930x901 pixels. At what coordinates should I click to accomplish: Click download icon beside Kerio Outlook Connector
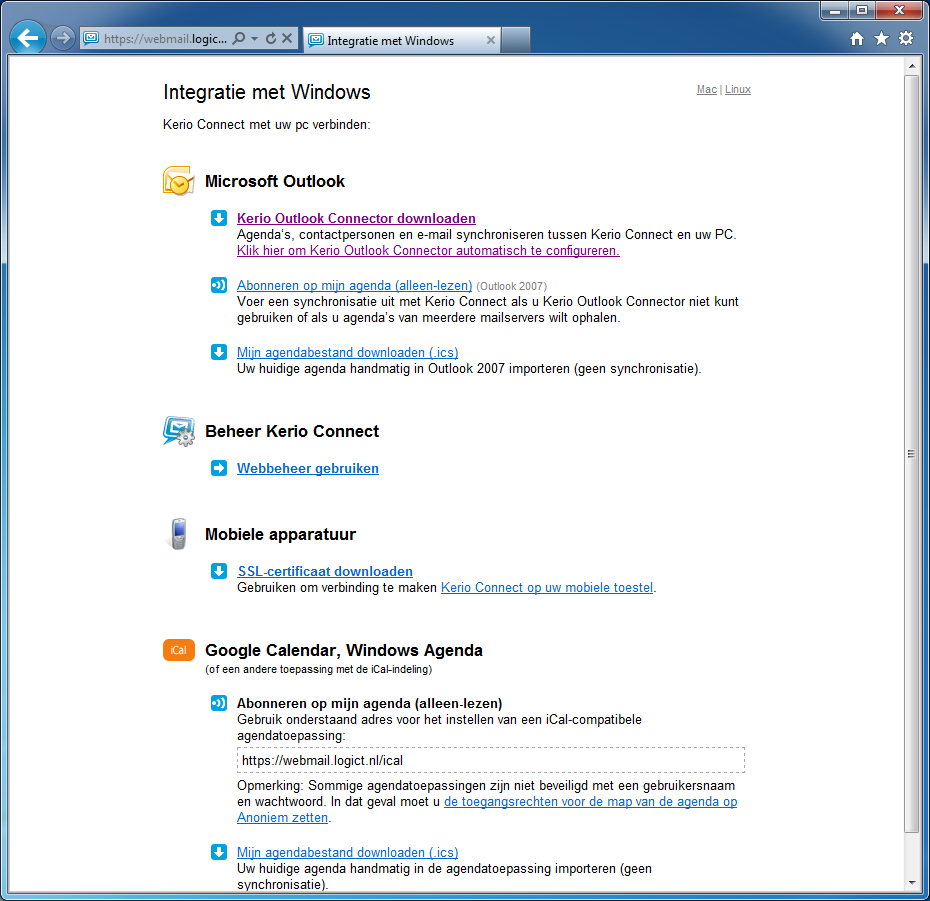point(219,218)
